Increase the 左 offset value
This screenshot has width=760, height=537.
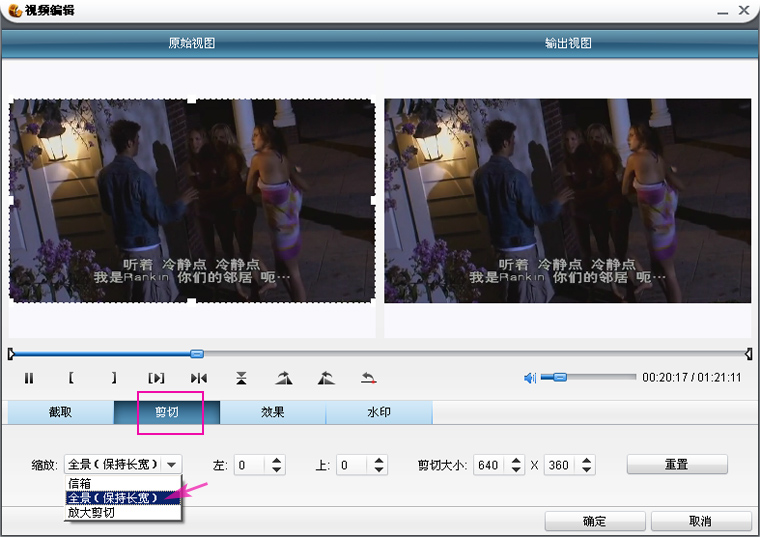click(276, 460)
